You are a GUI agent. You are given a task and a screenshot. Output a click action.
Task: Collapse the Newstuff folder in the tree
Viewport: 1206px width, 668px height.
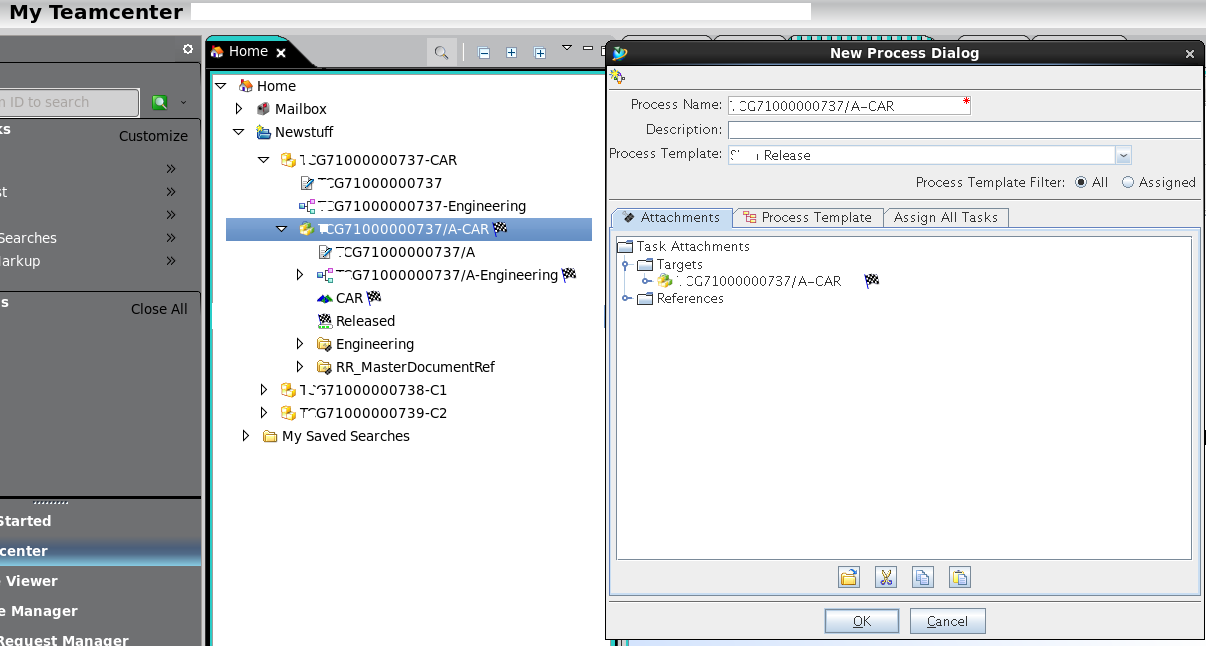tap(239, 131)
